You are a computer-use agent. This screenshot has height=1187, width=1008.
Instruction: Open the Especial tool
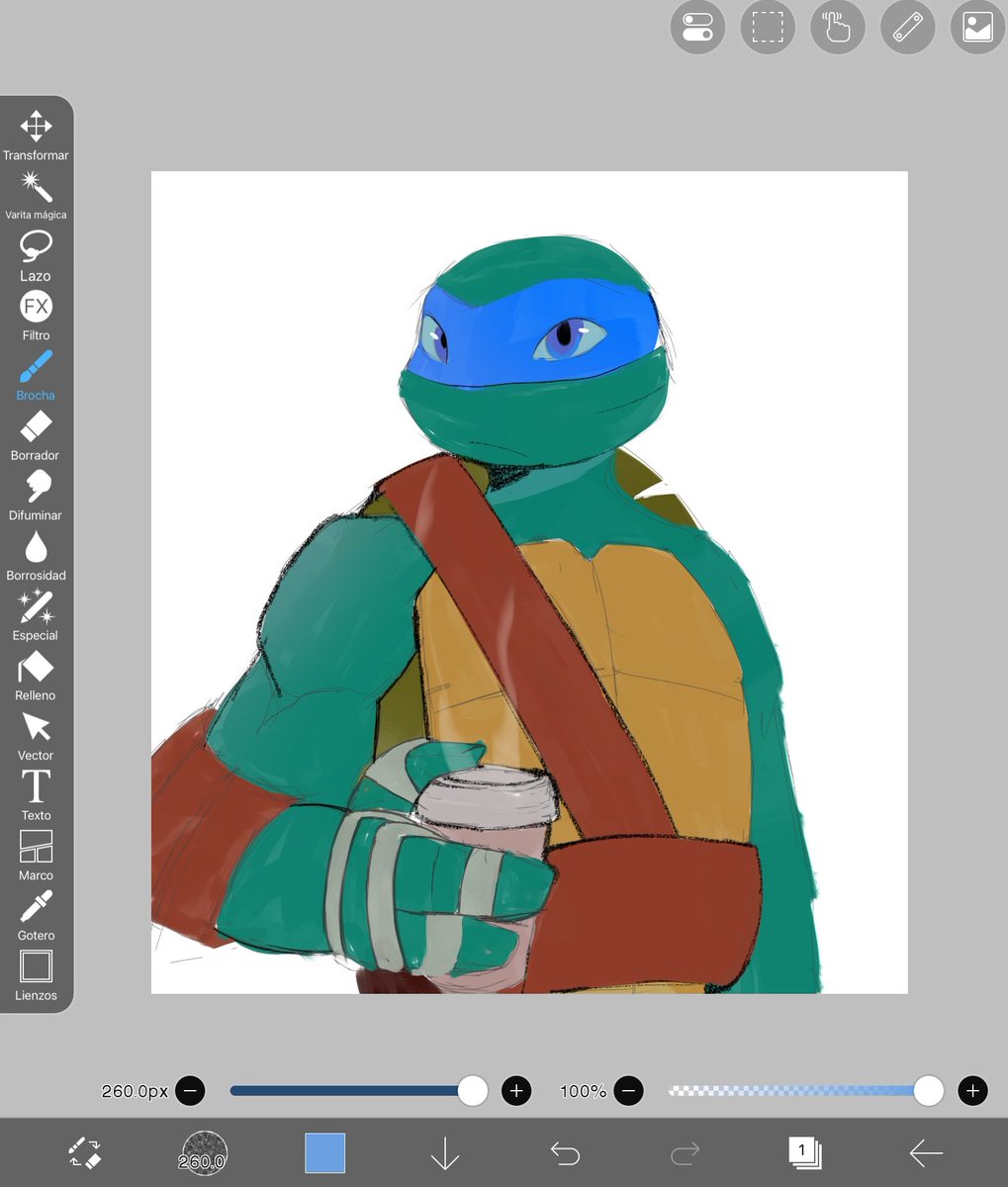[36, 615]
